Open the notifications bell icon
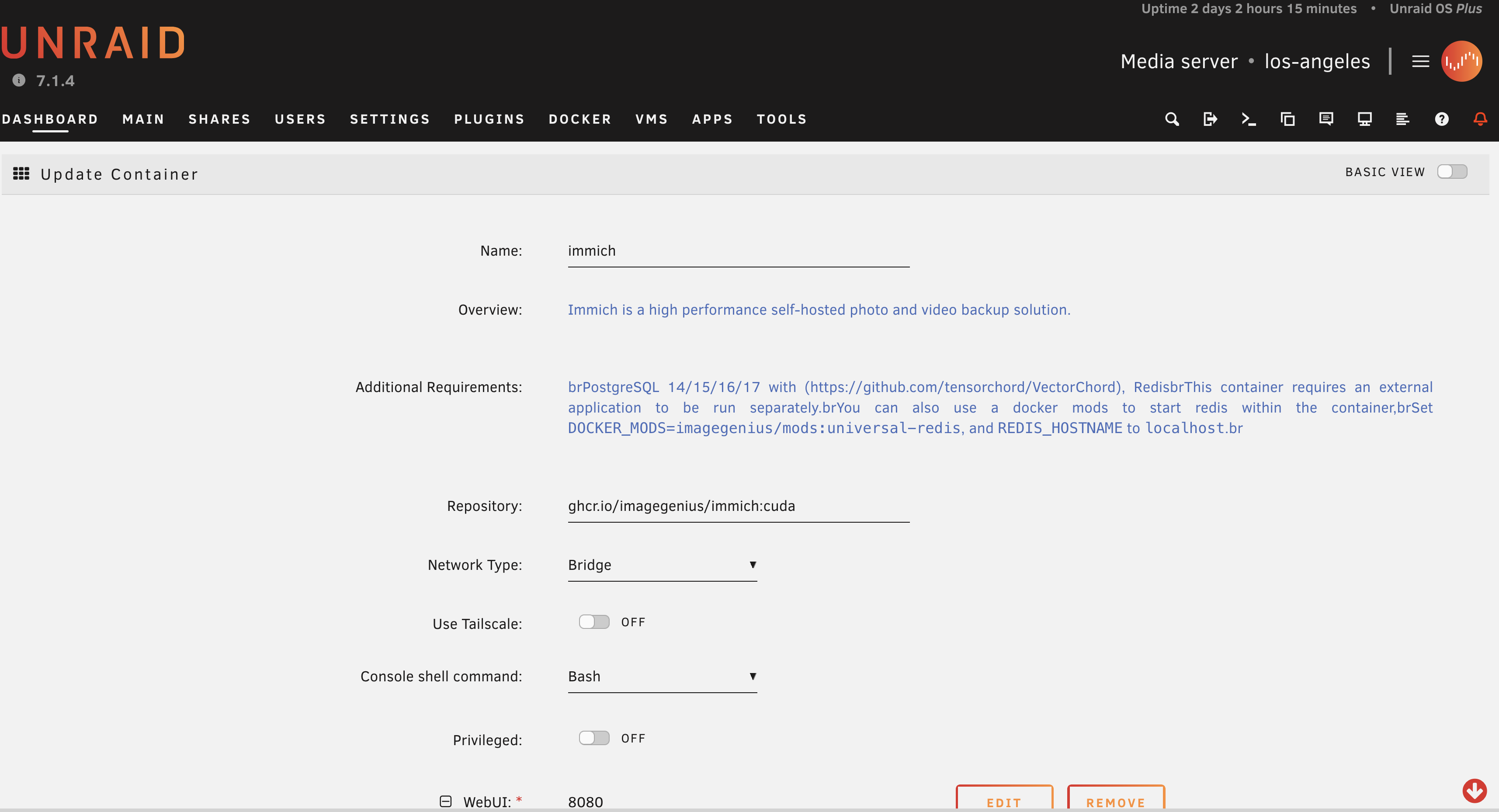The image size is (1499, 812). point(1480,119)
